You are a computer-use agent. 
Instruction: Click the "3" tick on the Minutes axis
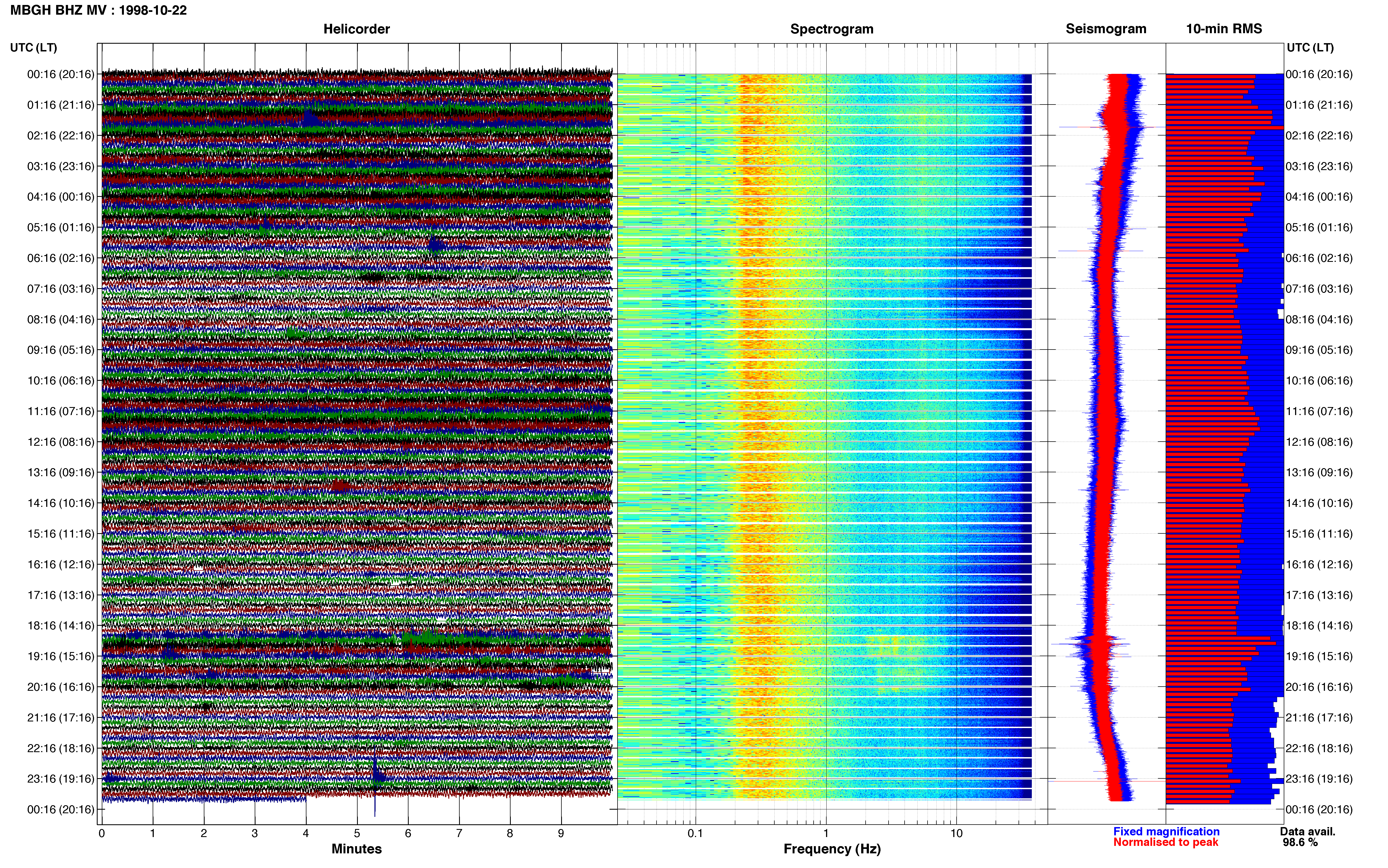click(255, 833)
